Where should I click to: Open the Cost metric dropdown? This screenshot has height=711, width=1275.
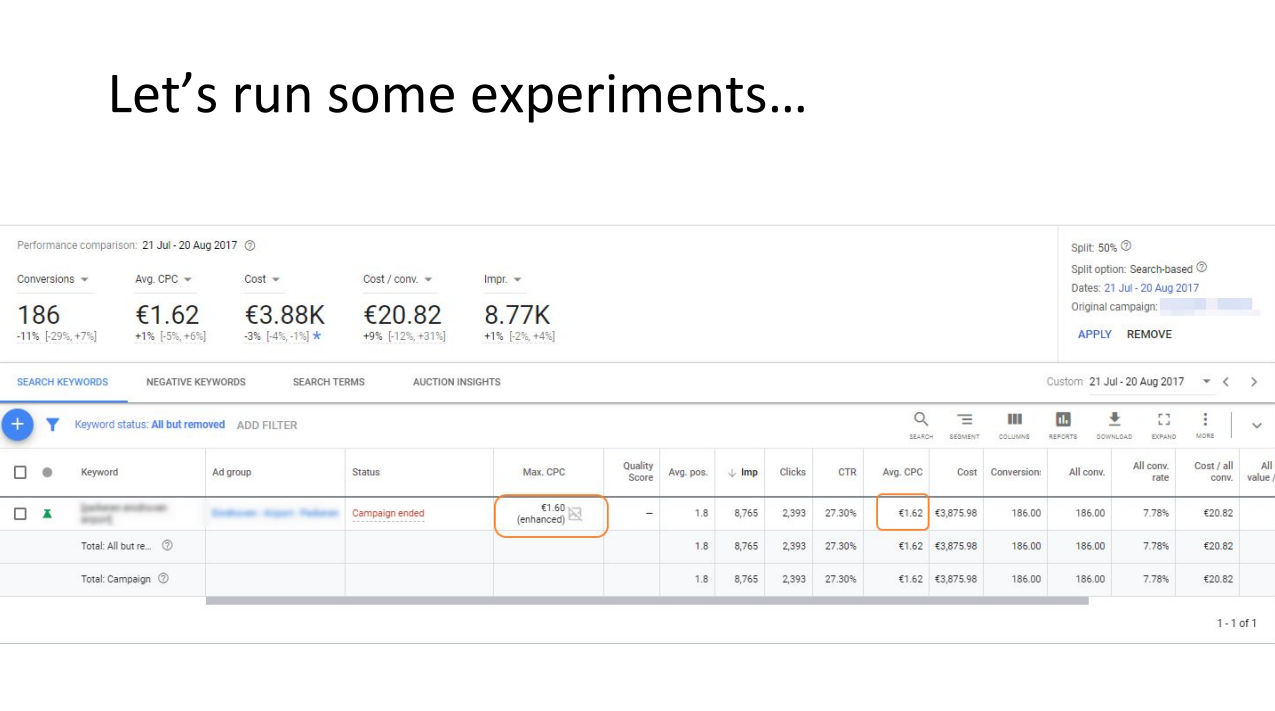(262, 279)
